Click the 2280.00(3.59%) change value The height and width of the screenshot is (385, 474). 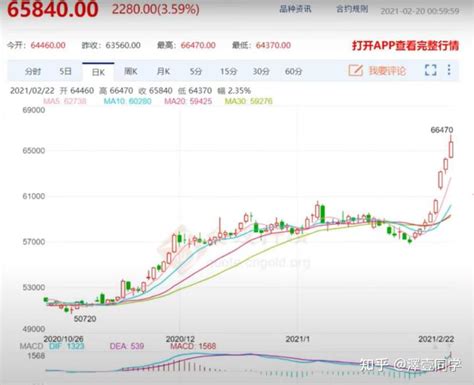(156, 9)
